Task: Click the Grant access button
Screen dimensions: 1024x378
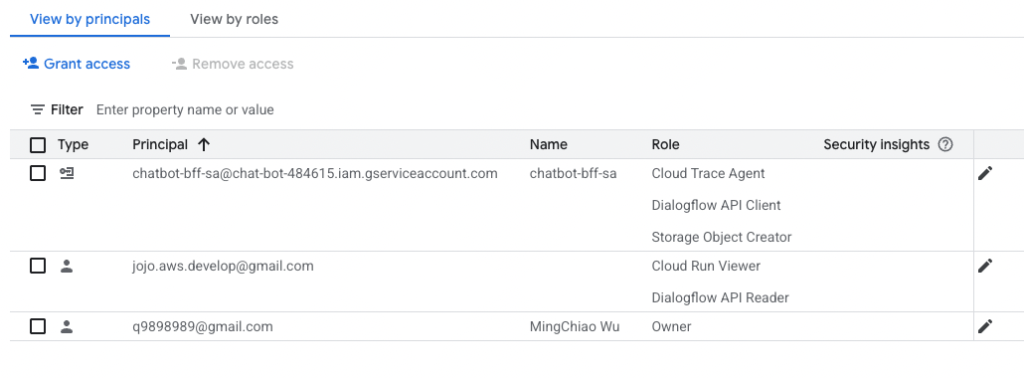Action: point(76,64)
